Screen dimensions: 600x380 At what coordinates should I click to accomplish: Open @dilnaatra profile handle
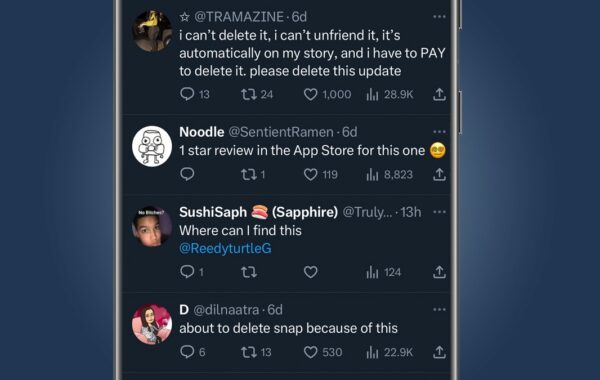pyautogui.click(x=226, y=310)
